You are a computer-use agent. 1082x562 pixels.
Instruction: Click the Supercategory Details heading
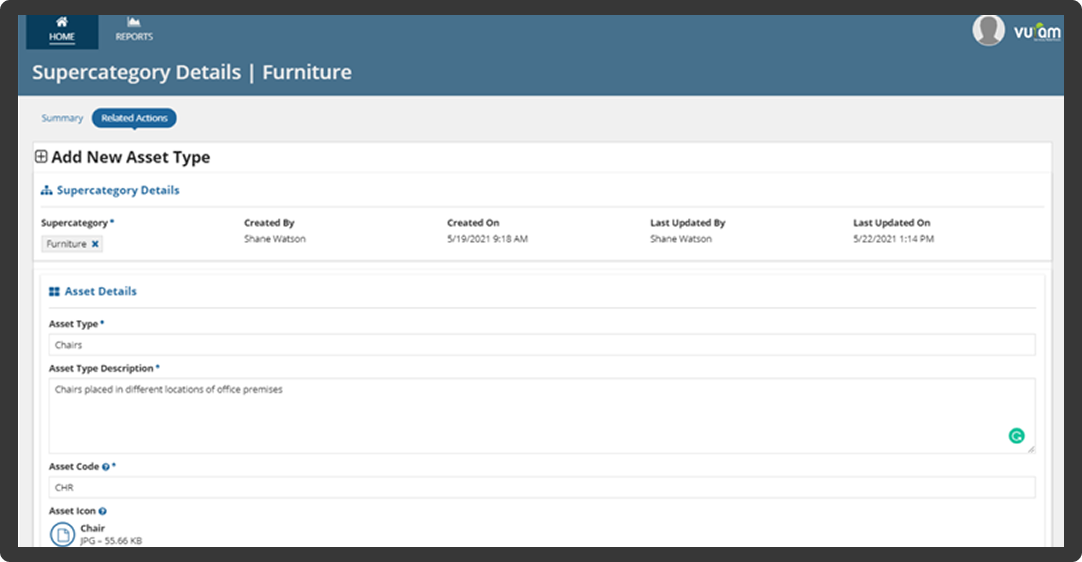pos(118,191)
